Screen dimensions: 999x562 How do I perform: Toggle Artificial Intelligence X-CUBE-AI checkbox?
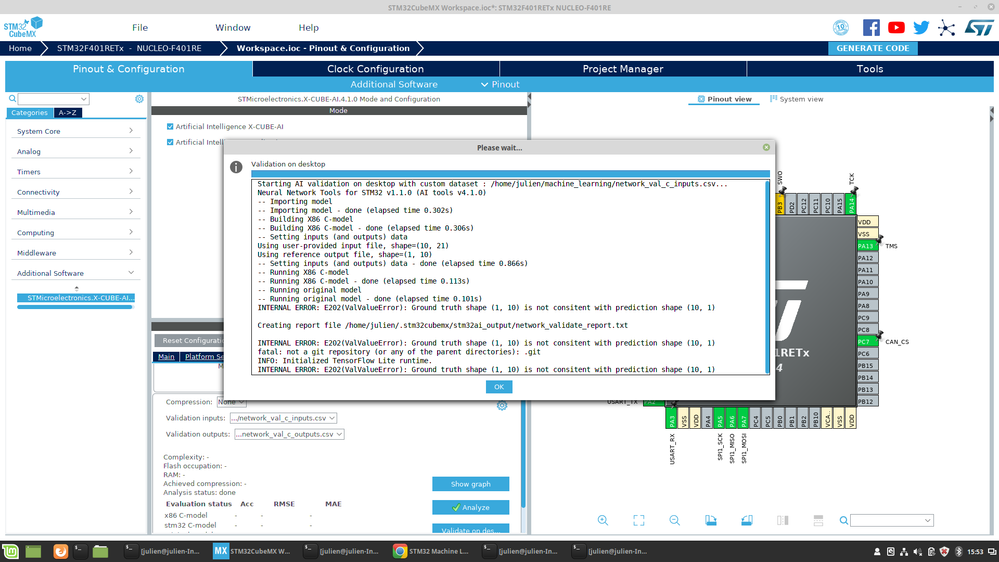(170, 126)
